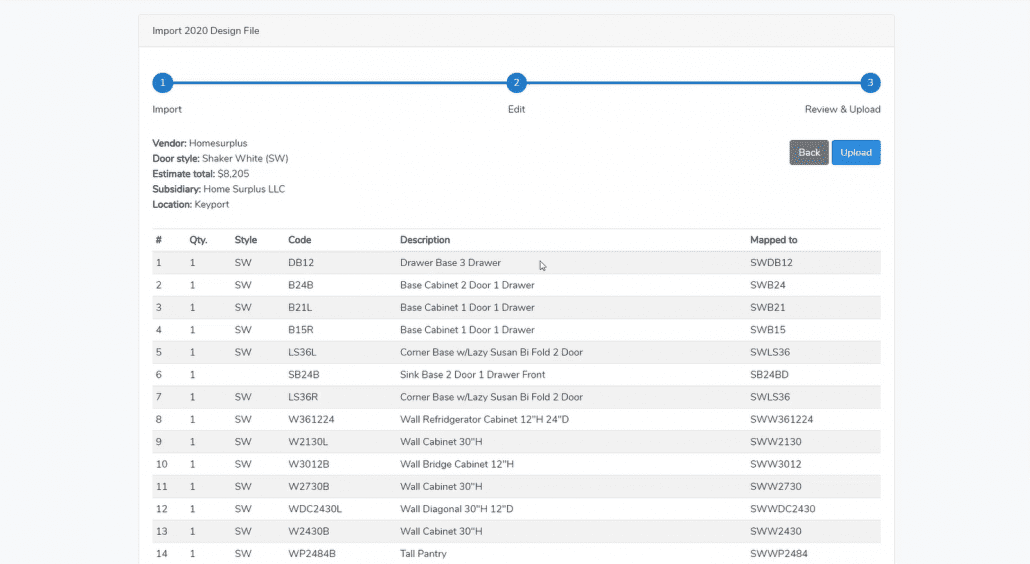The height and width of the screenshot is (564, 1030).
Task: Click mapped value SWW3012
Action: 776,464
